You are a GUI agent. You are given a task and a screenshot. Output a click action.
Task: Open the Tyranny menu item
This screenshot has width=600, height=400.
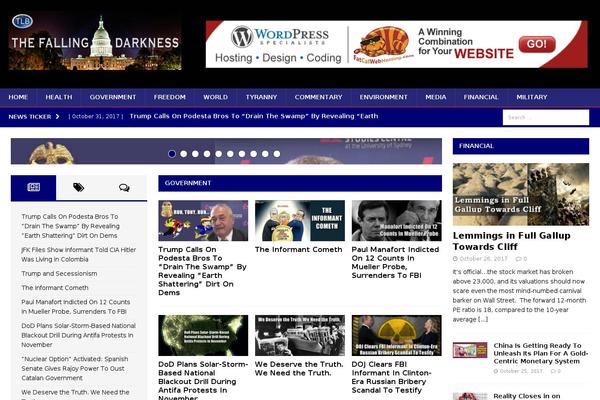coord(261,97)
